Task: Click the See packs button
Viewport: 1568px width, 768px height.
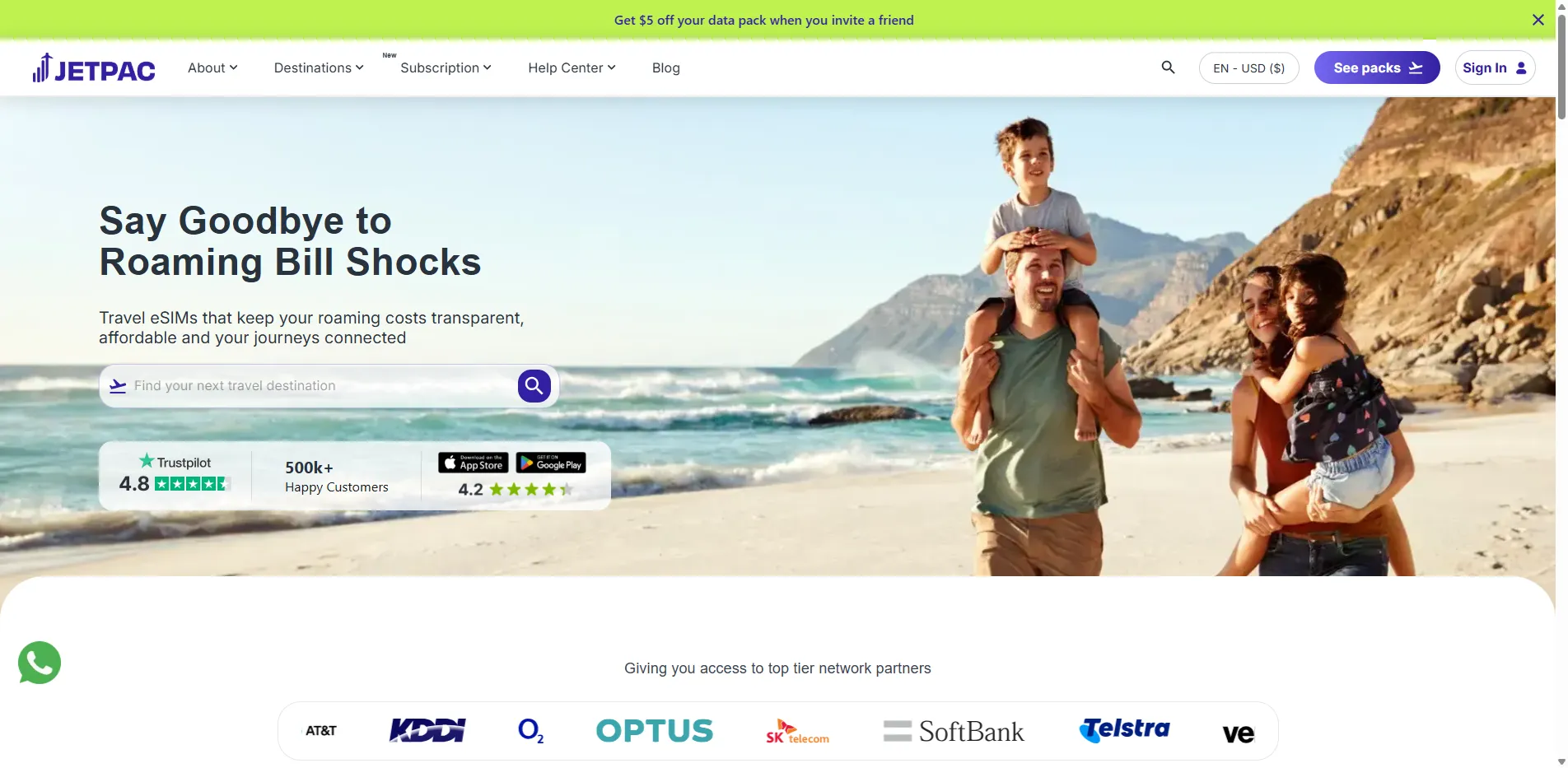Action: (1377, 67)
